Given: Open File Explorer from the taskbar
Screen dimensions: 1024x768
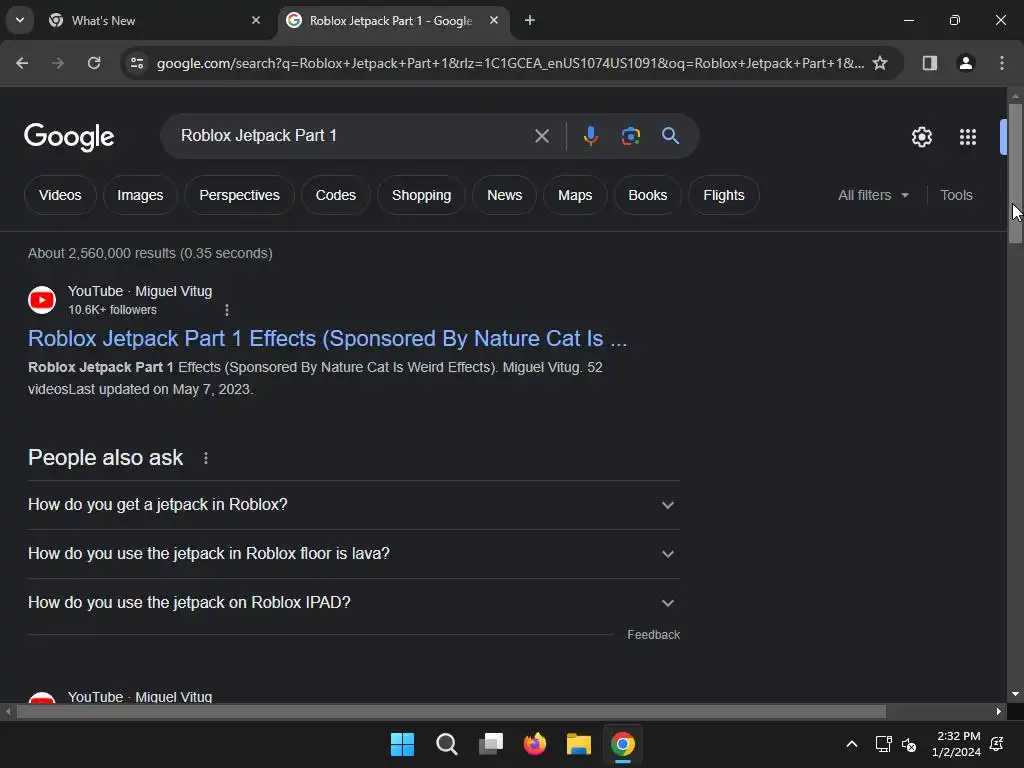Looking at the screenshot, I should [x=579, y=744].
